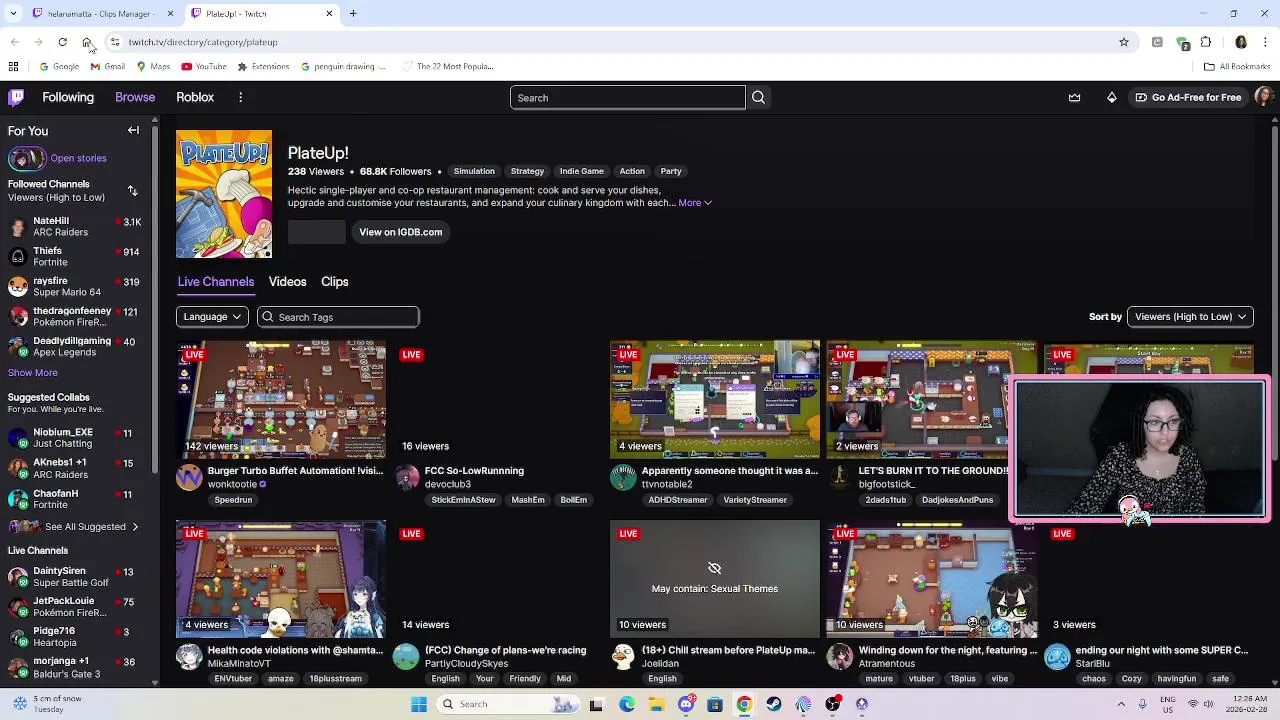Expand See All Suggested collabs
The image size is (1280, 720).
[91, 527]
